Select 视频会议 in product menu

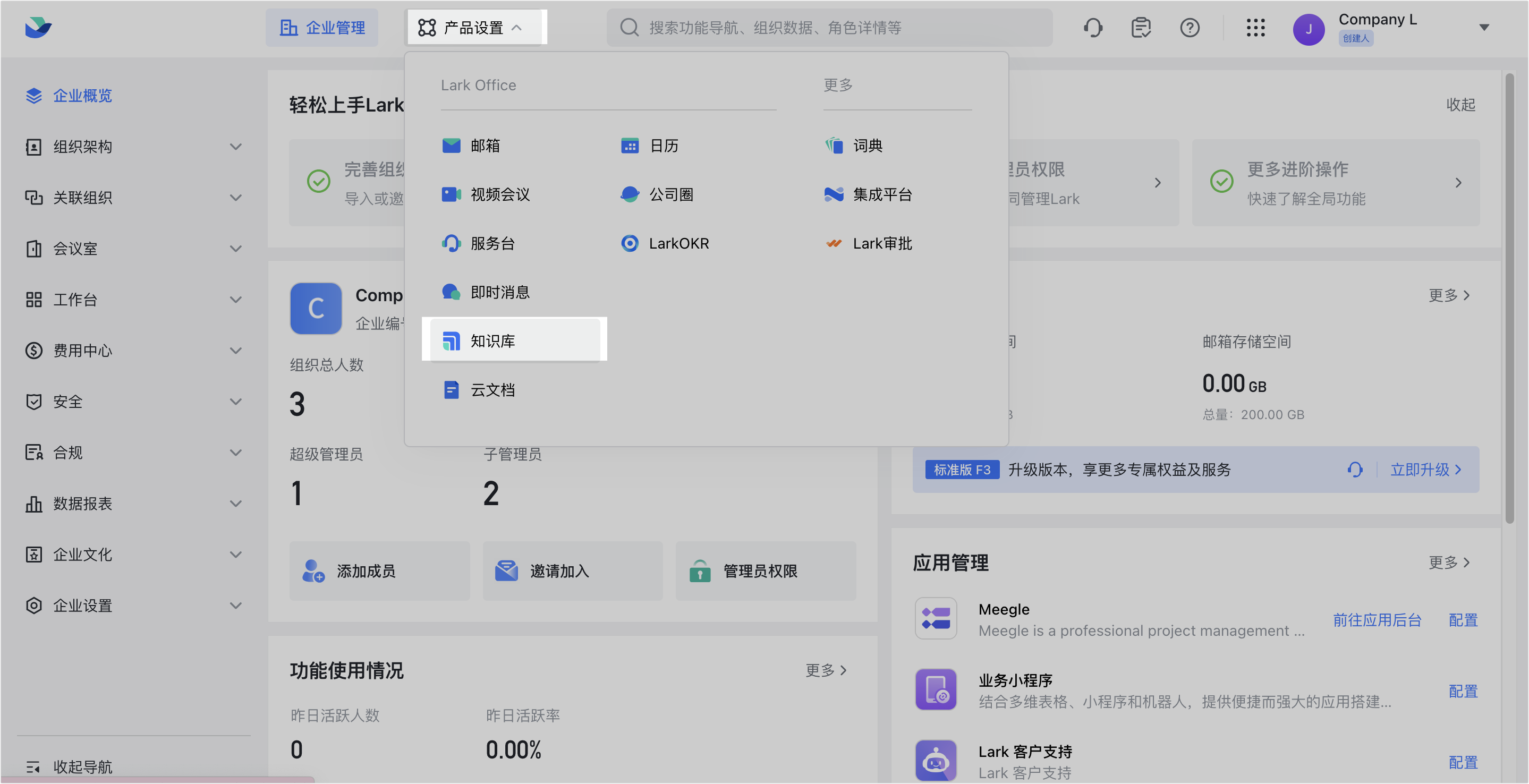pyautogui.click(x=486, y=194)
